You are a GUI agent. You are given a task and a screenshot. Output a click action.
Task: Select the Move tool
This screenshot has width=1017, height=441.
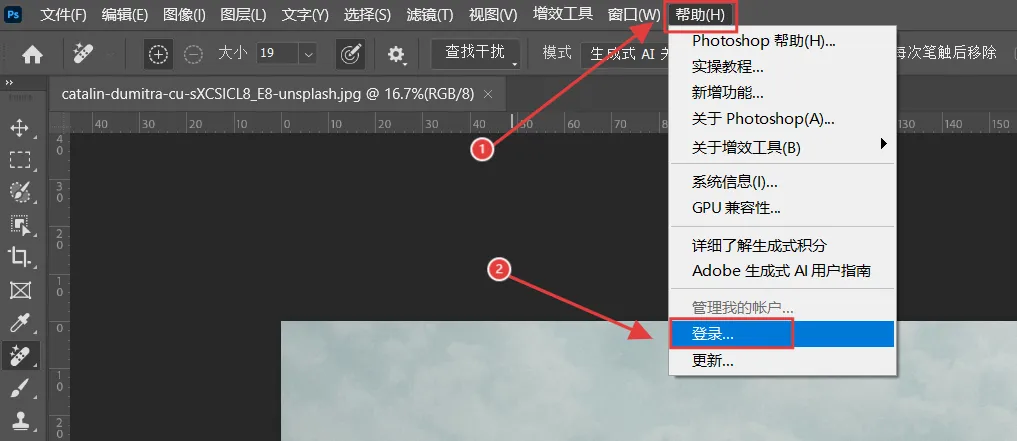click(19, 127)
